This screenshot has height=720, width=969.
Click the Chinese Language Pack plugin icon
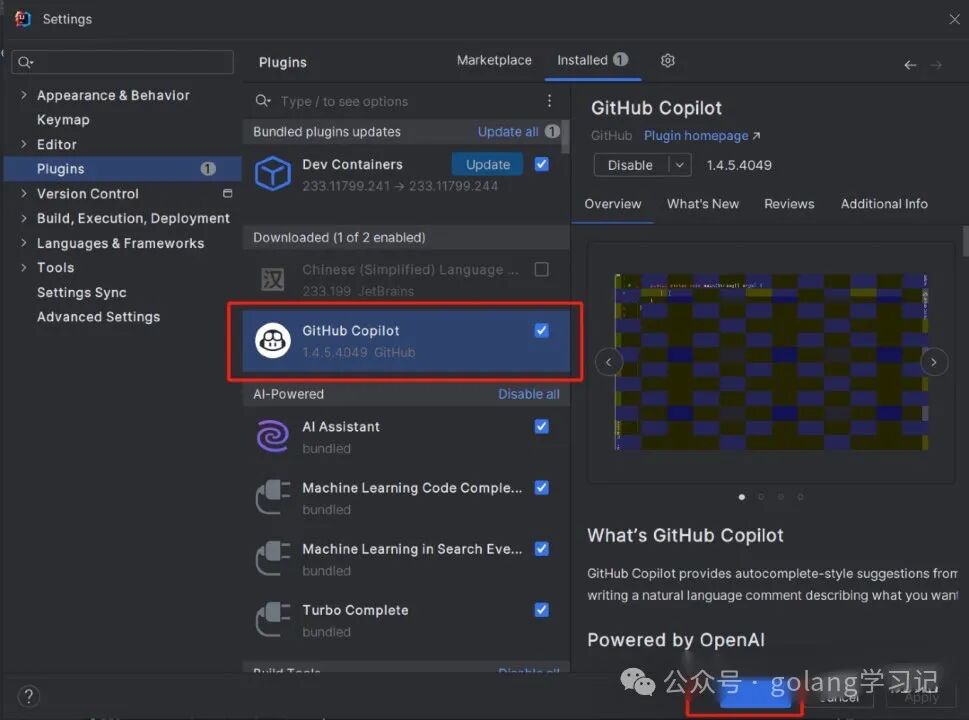[273, 279]
